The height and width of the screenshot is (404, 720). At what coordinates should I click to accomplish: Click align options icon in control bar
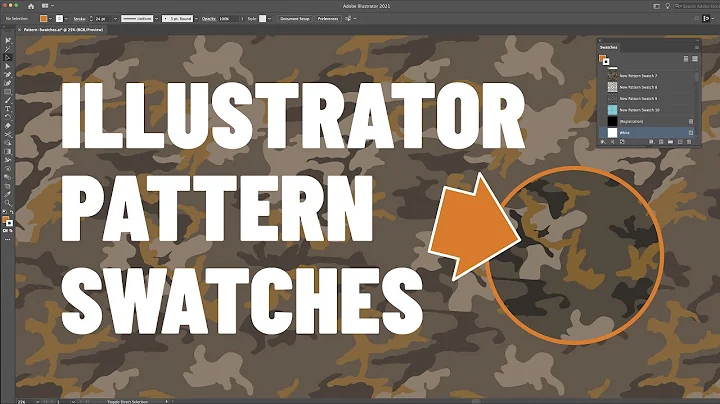(349, 18)
